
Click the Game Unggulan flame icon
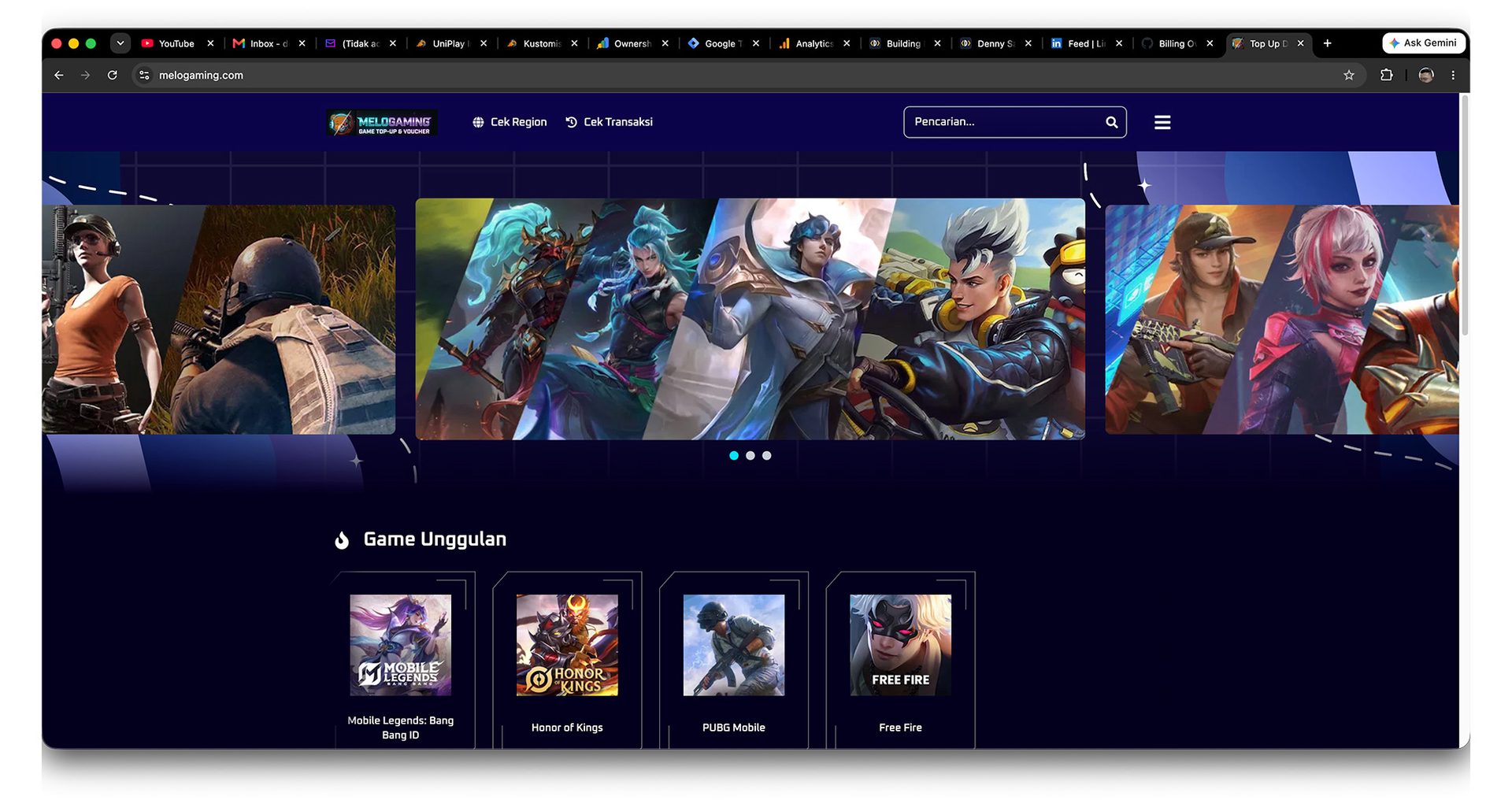[342, 539]
